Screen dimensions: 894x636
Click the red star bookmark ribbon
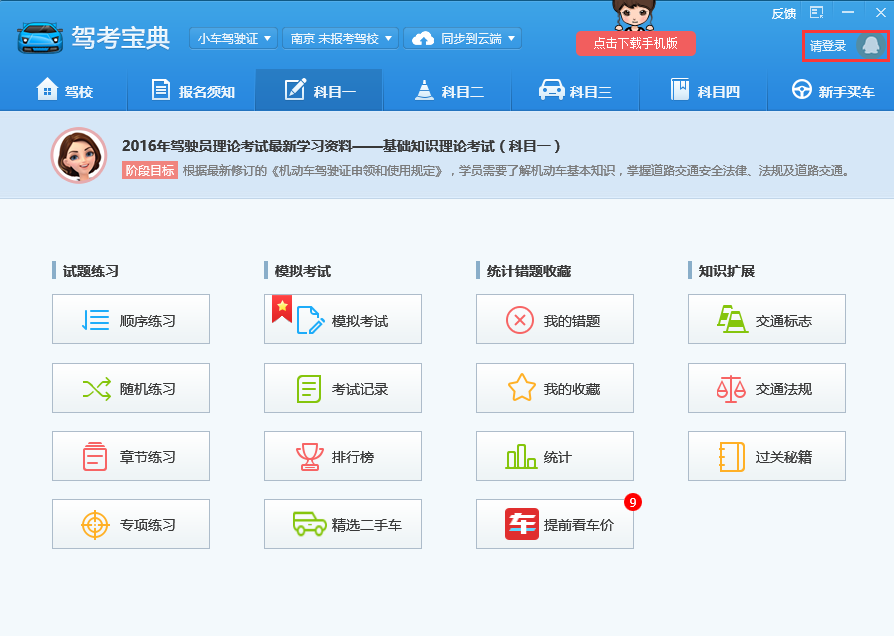point(282,309)
